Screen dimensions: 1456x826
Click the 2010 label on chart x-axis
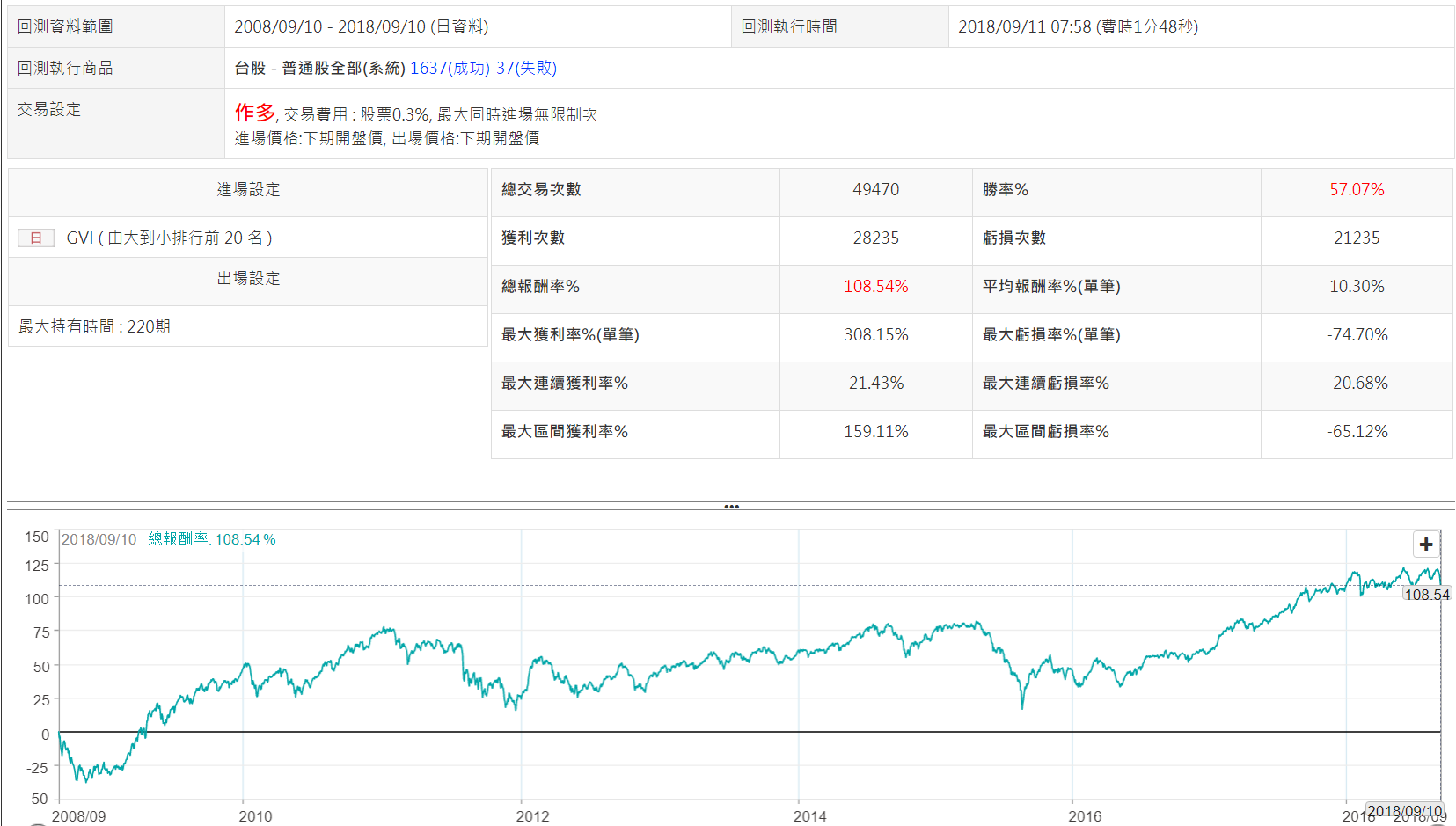point(255,816)
